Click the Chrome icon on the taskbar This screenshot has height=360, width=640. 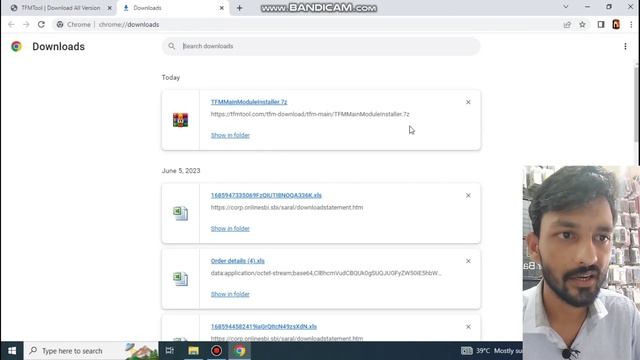(x=240, y=351)
